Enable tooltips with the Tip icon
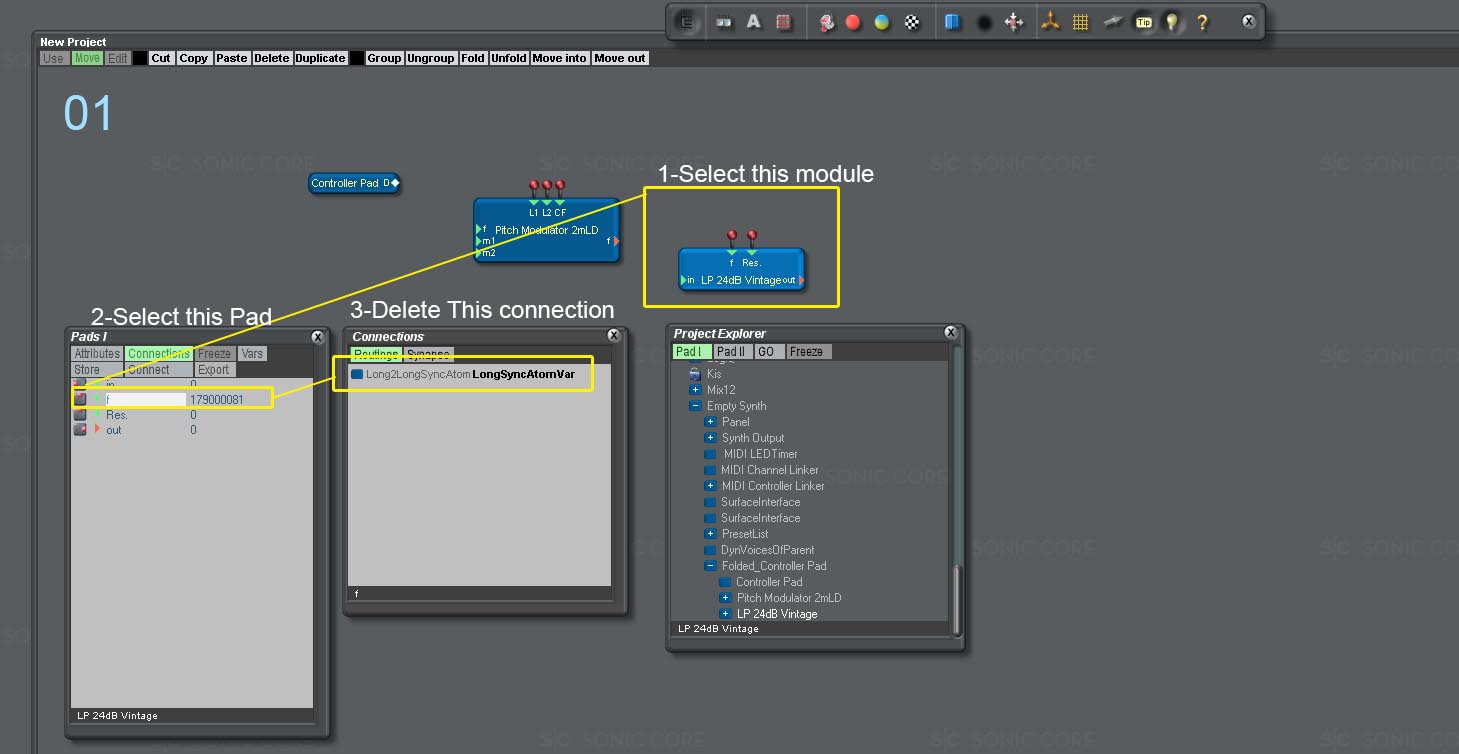The width and height of the screenshot is (1459, 754). pyautogui.click(x=1144, y=22)
